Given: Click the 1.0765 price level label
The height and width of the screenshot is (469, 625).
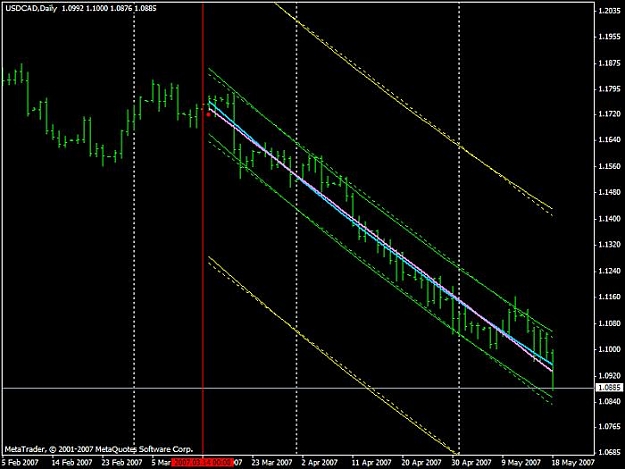Looking at the screenshot, I should tap(610, 427).
